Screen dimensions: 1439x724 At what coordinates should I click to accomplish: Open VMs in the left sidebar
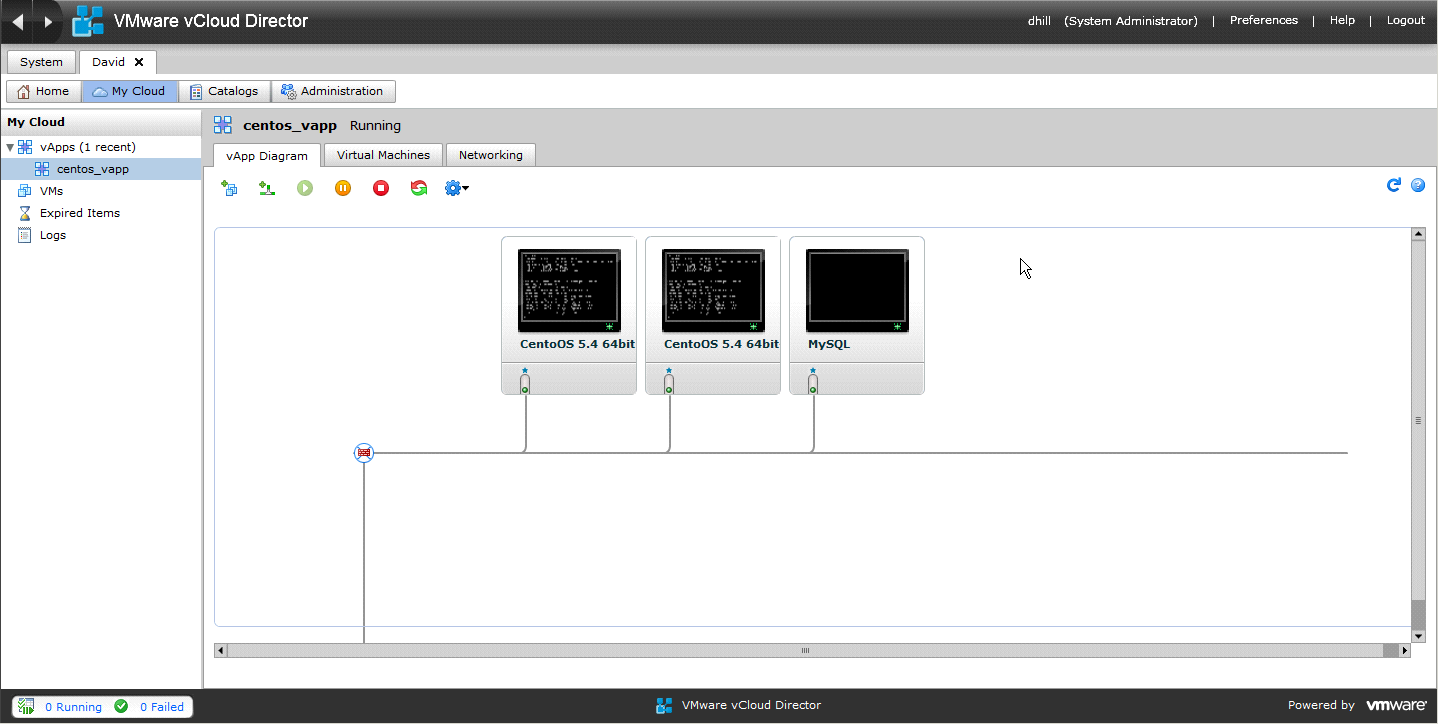pyautogui.click(x=51, y=191)
